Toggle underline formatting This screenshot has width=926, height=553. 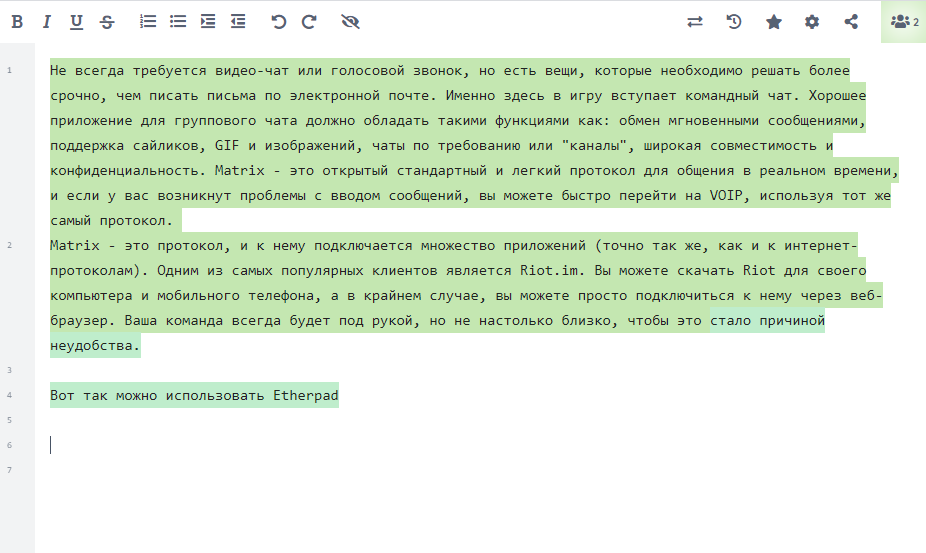pyautogui.click(x=76, y=22)
